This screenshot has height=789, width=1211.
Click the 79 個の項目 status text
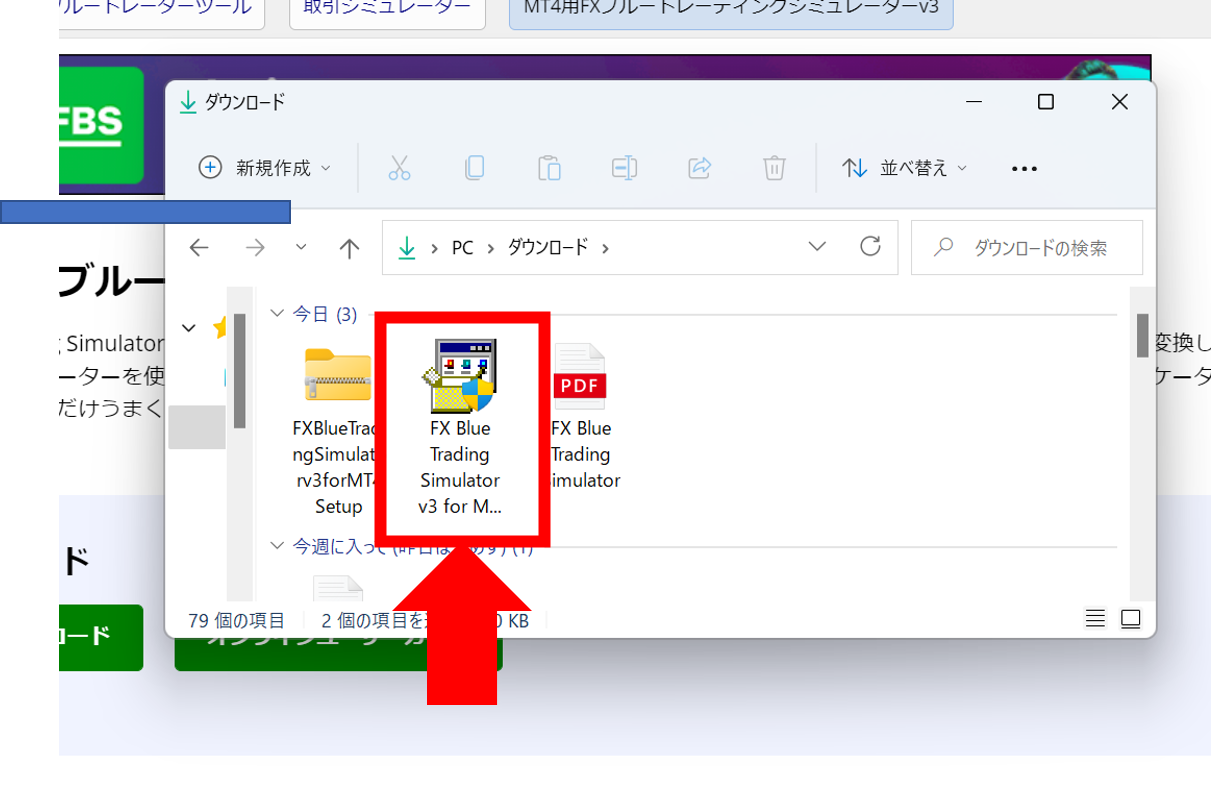237,620
